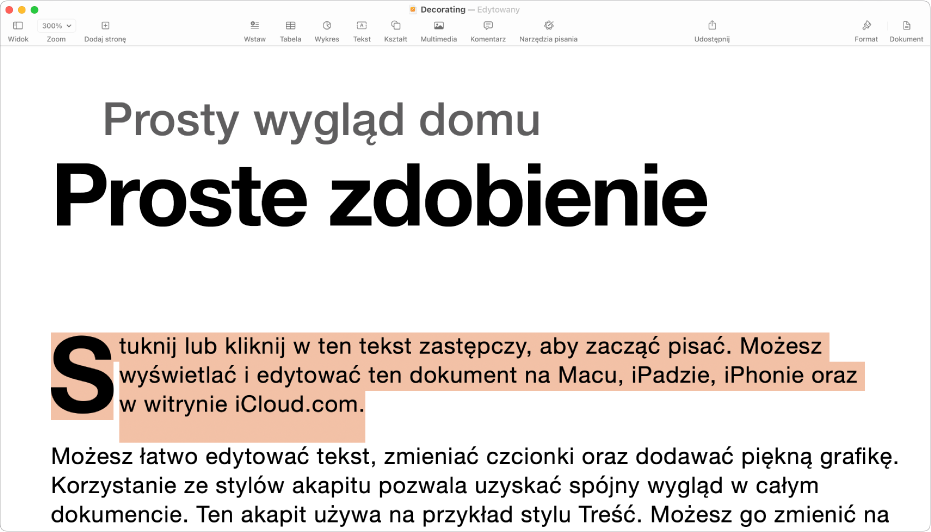
Task: Click the text 'w witrynie iCloud.com.'
Action: [242, 404]
